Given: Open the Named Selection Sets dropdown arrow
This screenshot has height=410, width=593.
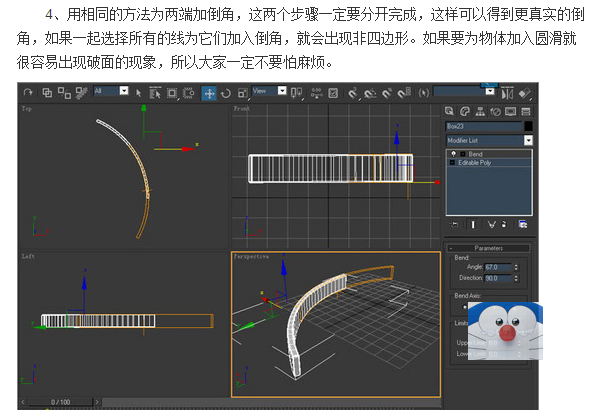Looking at the screenshot, I should [x=490, y=91].
